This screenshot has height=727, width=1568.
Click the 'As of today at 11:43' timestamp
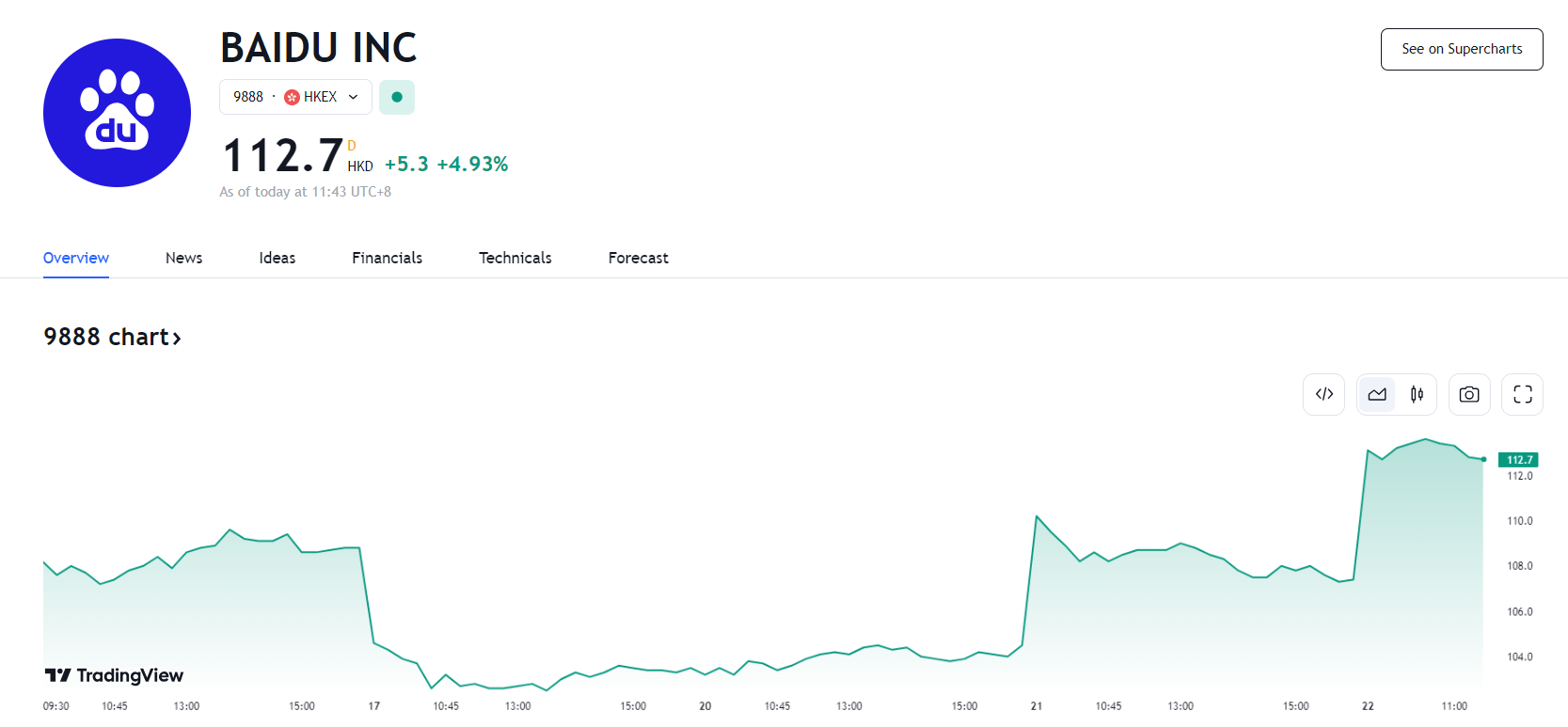coord(305,192)
